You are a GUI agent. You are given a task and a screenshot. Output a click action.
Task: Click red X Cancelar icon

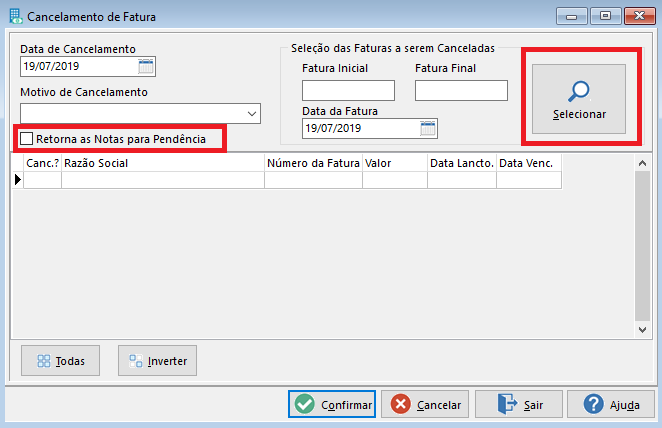400,404
